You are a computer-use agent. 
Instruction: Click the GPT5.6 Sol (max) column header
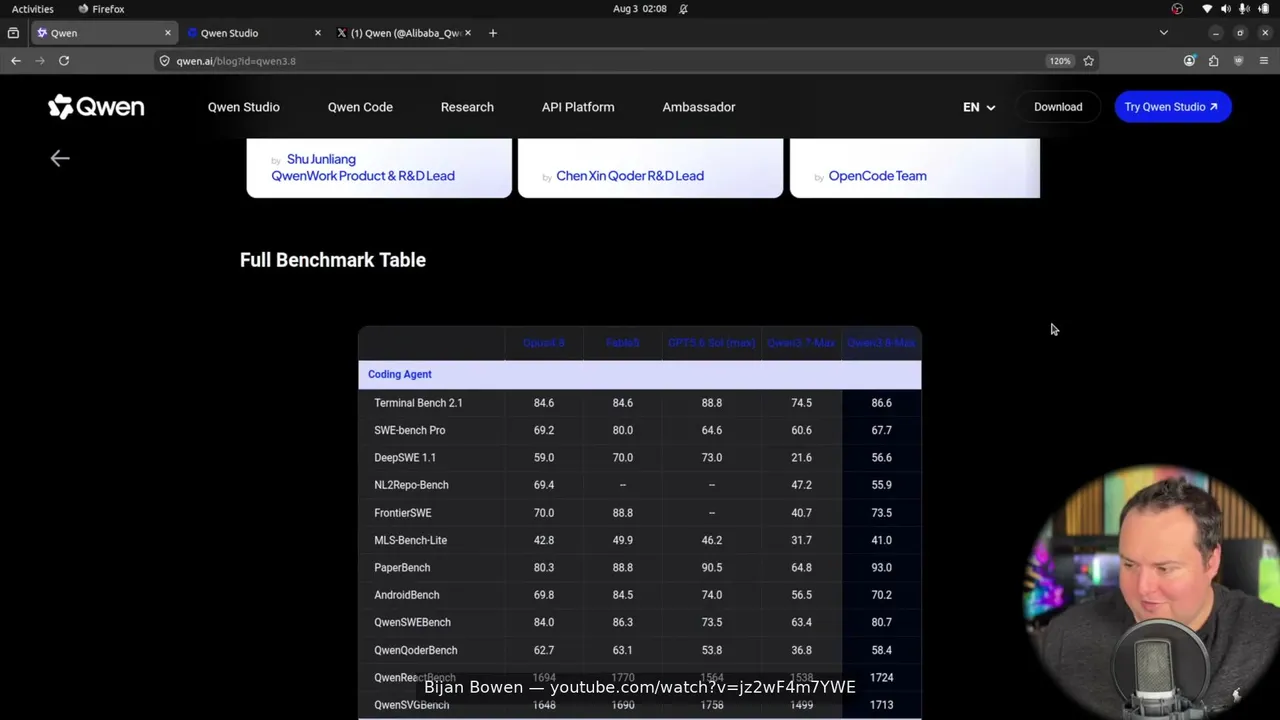point(711,343)
